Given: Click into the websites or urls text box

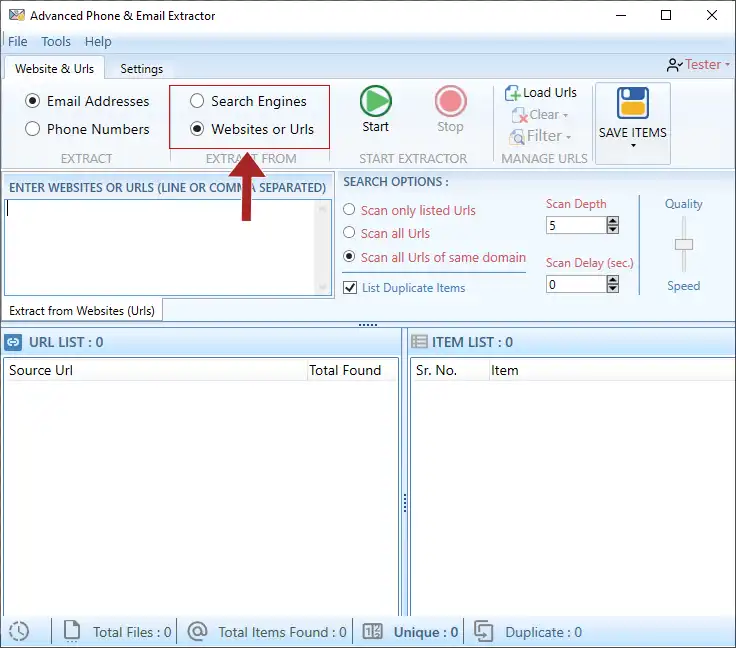Looking at the screenshot, I should pyautogui.click(x=161, y=248).
